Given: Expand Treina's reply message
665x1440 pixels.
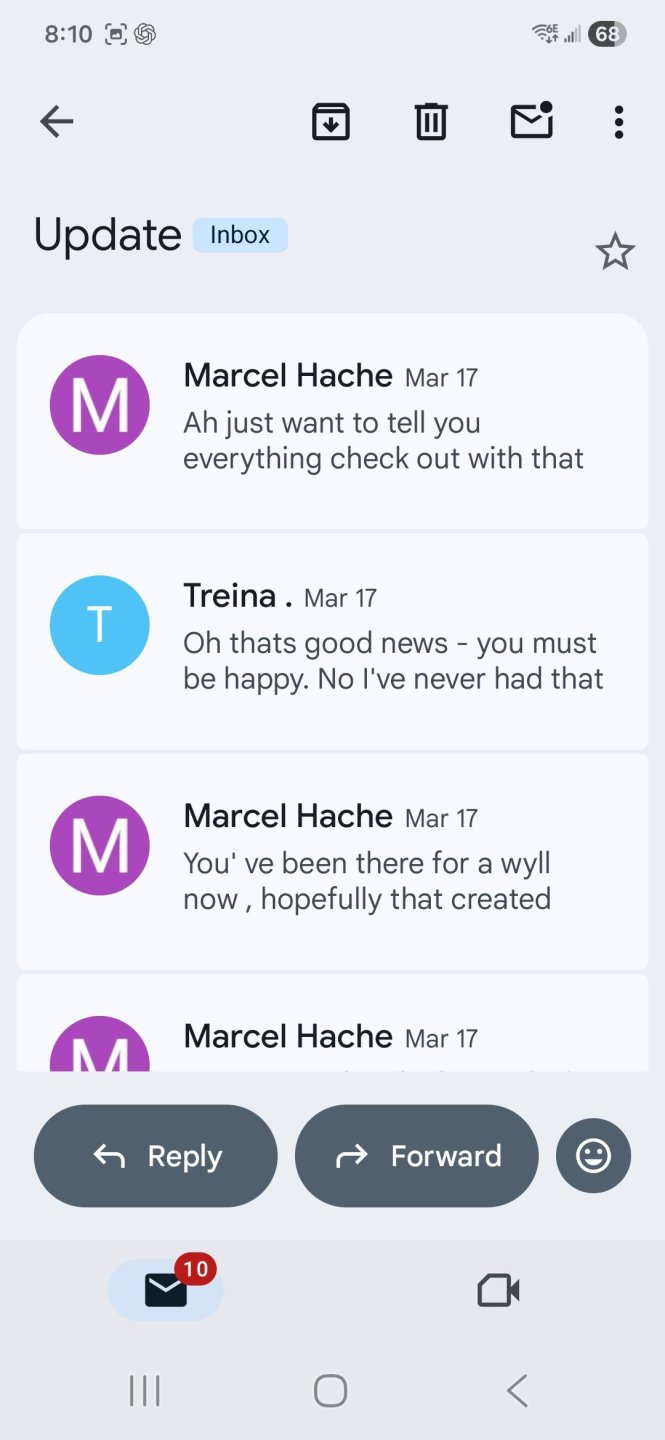Looking at the screenshot, I should (x=393, y=640).
